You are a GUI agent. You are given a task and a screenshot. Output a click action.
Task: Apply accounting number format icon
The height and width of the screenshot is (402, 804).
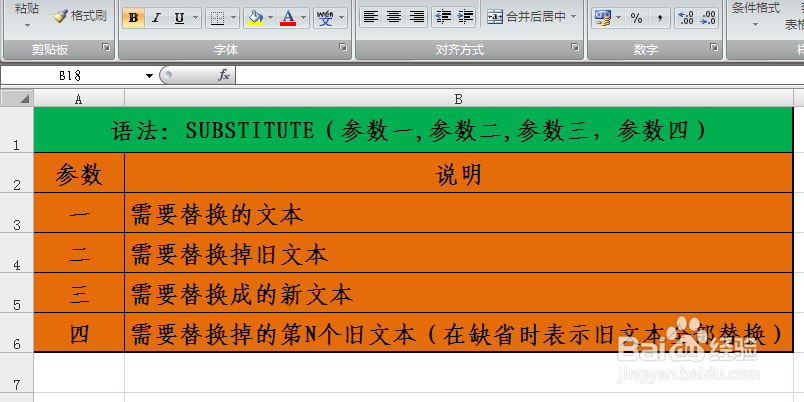click(602, 18)
